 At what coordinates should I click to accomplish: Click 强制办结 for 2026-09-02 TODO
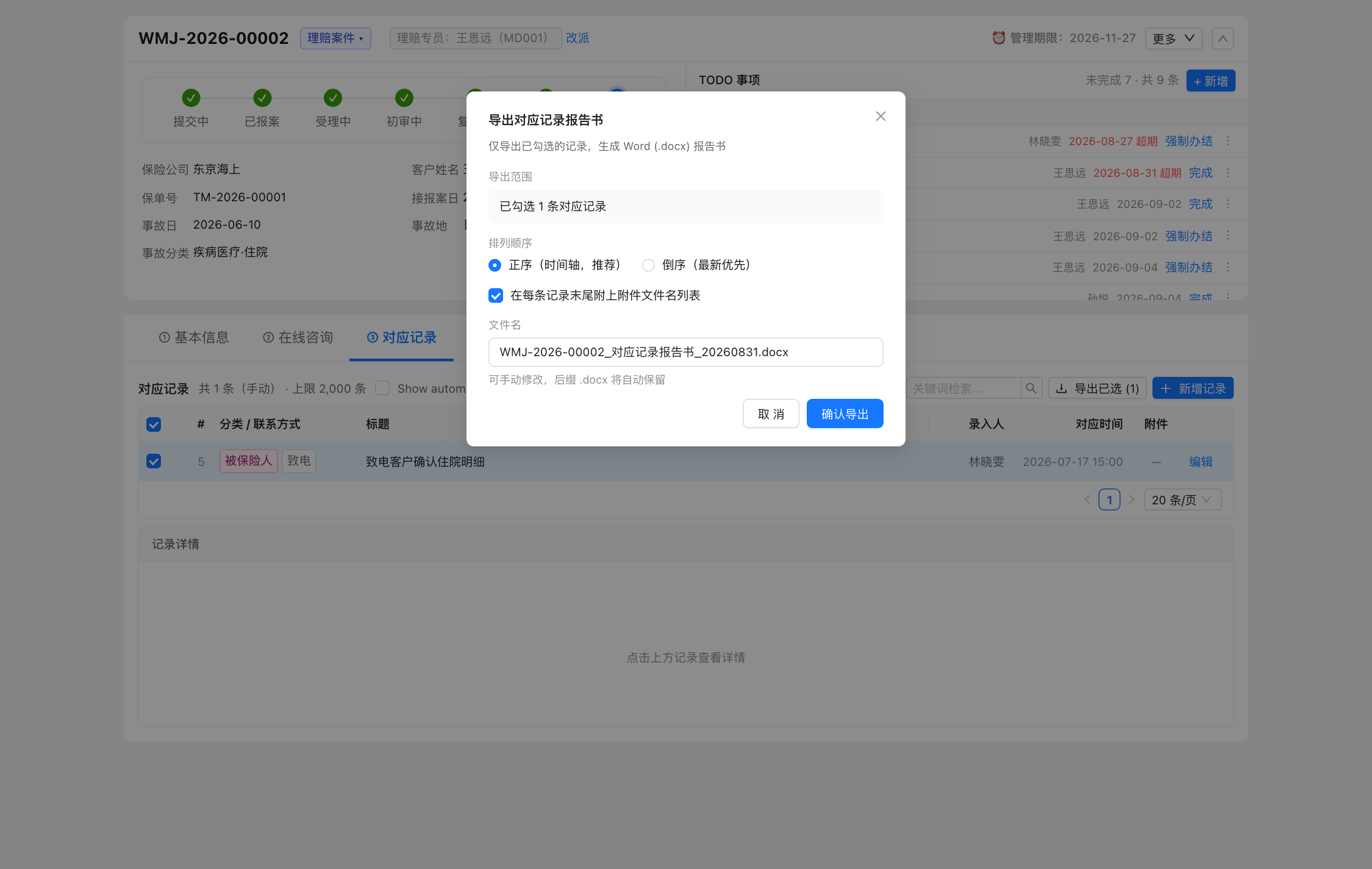(1188, 237)
